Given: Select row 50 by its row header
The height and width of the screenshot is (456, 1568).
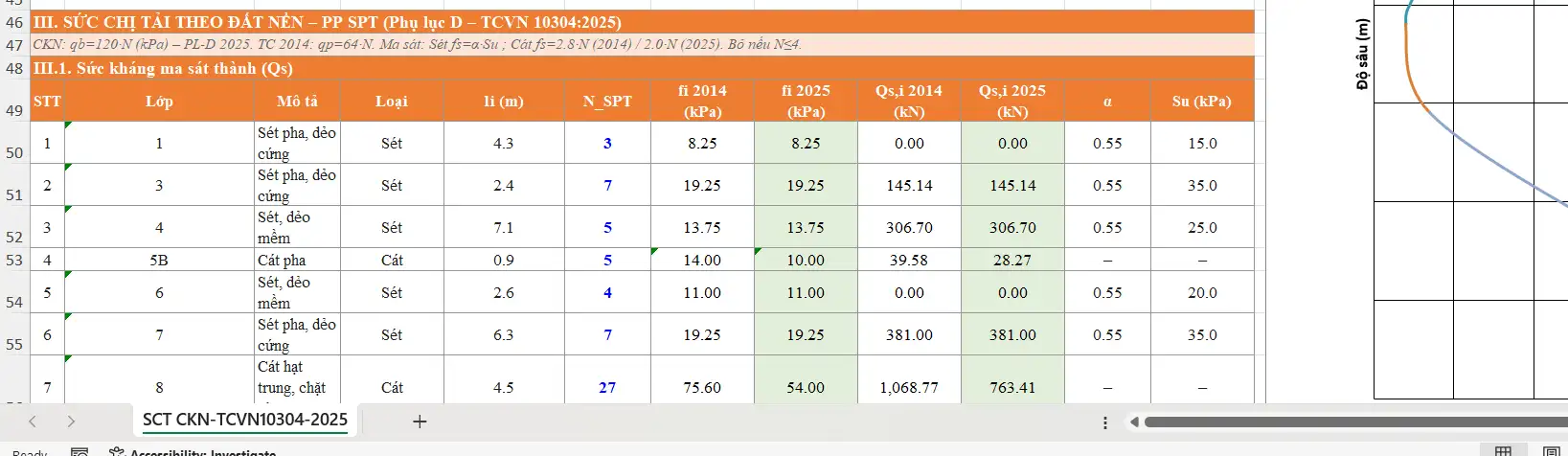Looking at the screenshot, I should coord(14,152).
